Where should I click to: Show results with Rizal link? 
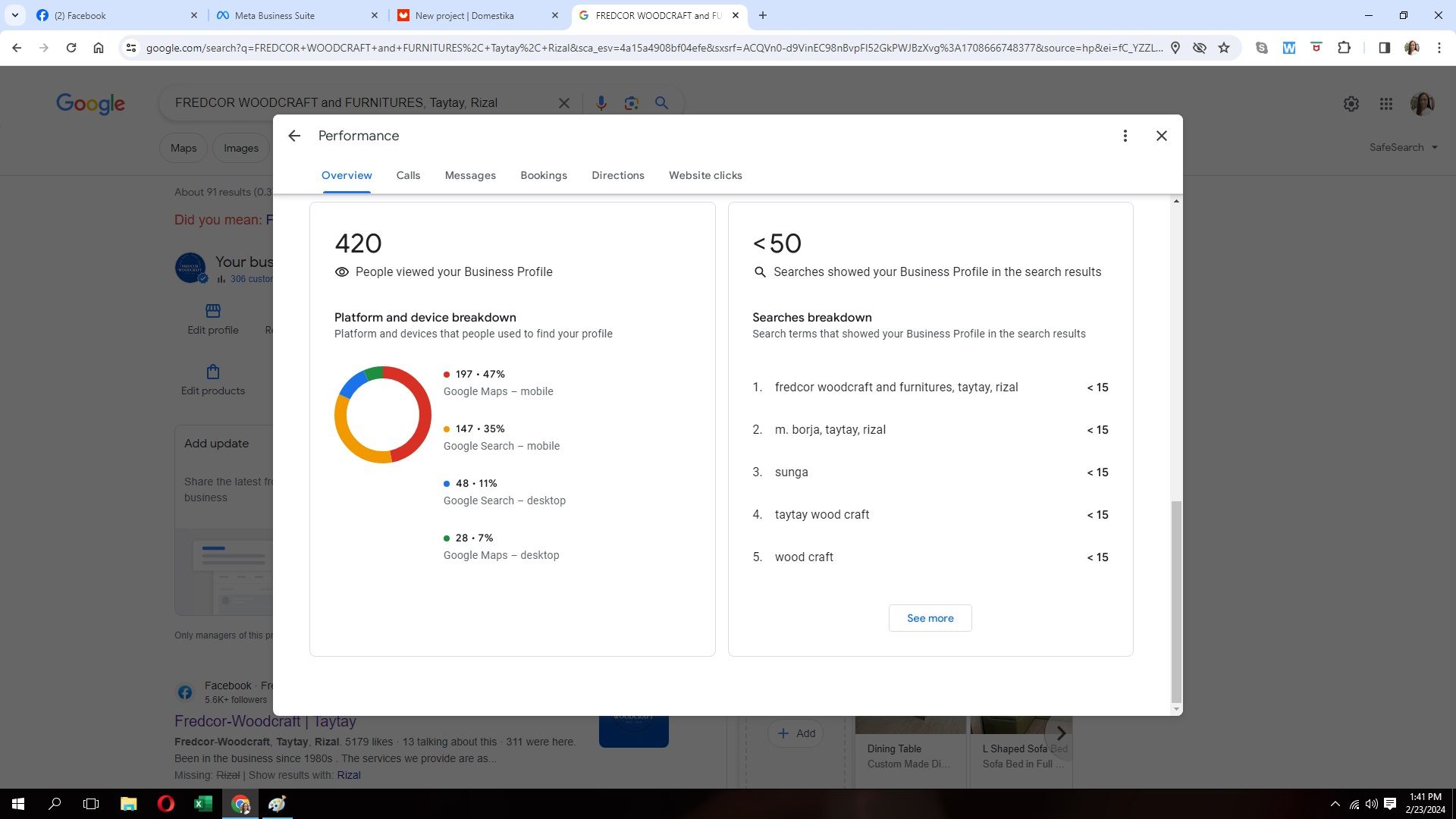click(x=349, y=775)
